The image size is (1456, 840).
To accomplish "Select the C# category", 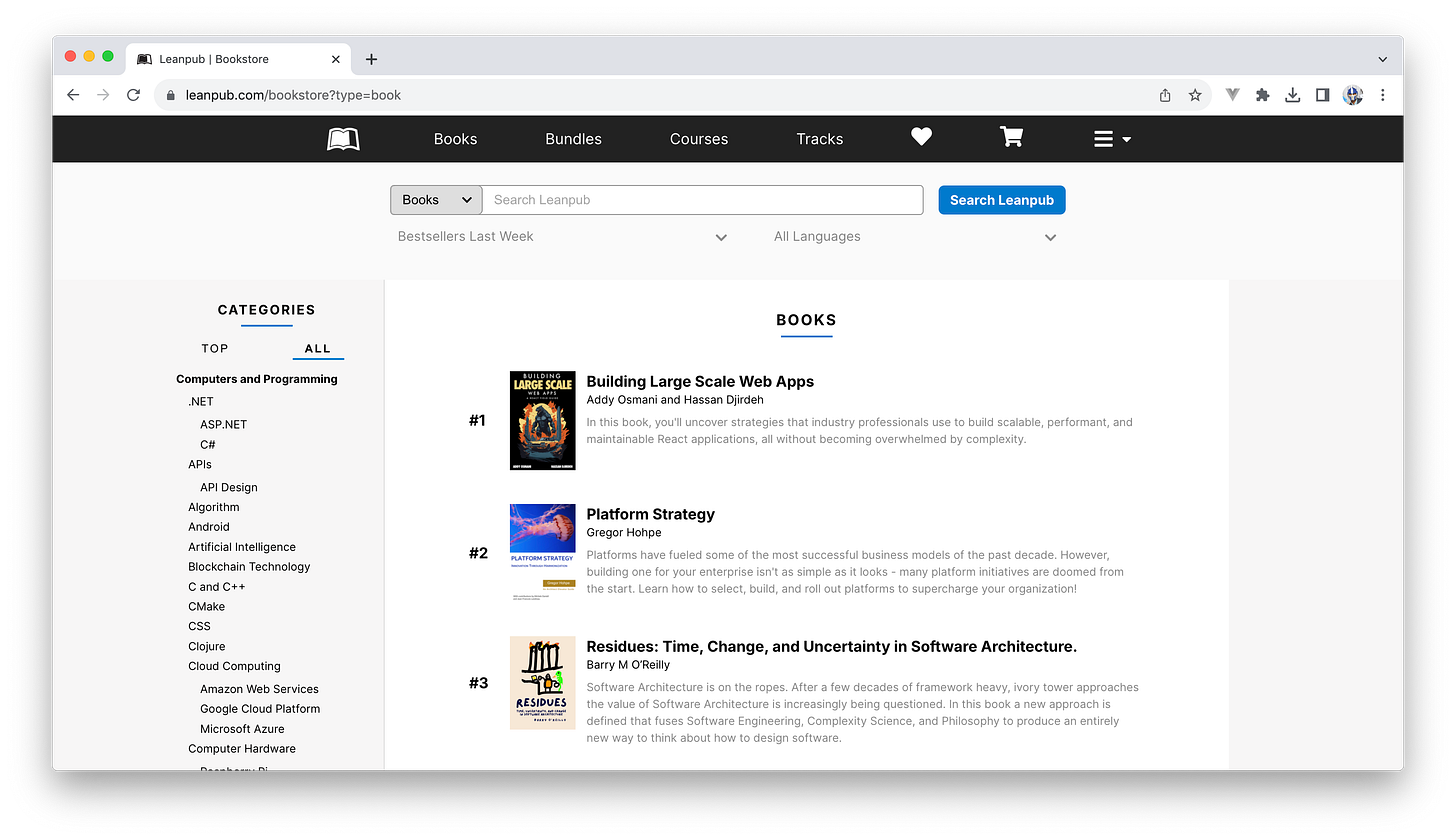I will (208, 444).
